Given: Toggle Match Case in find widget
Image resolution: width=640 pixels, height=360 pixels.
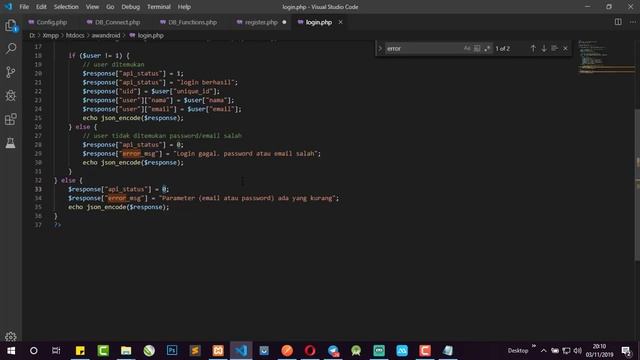Looking at the screenshot, I should pyautogui.click(x=467, y=48).
